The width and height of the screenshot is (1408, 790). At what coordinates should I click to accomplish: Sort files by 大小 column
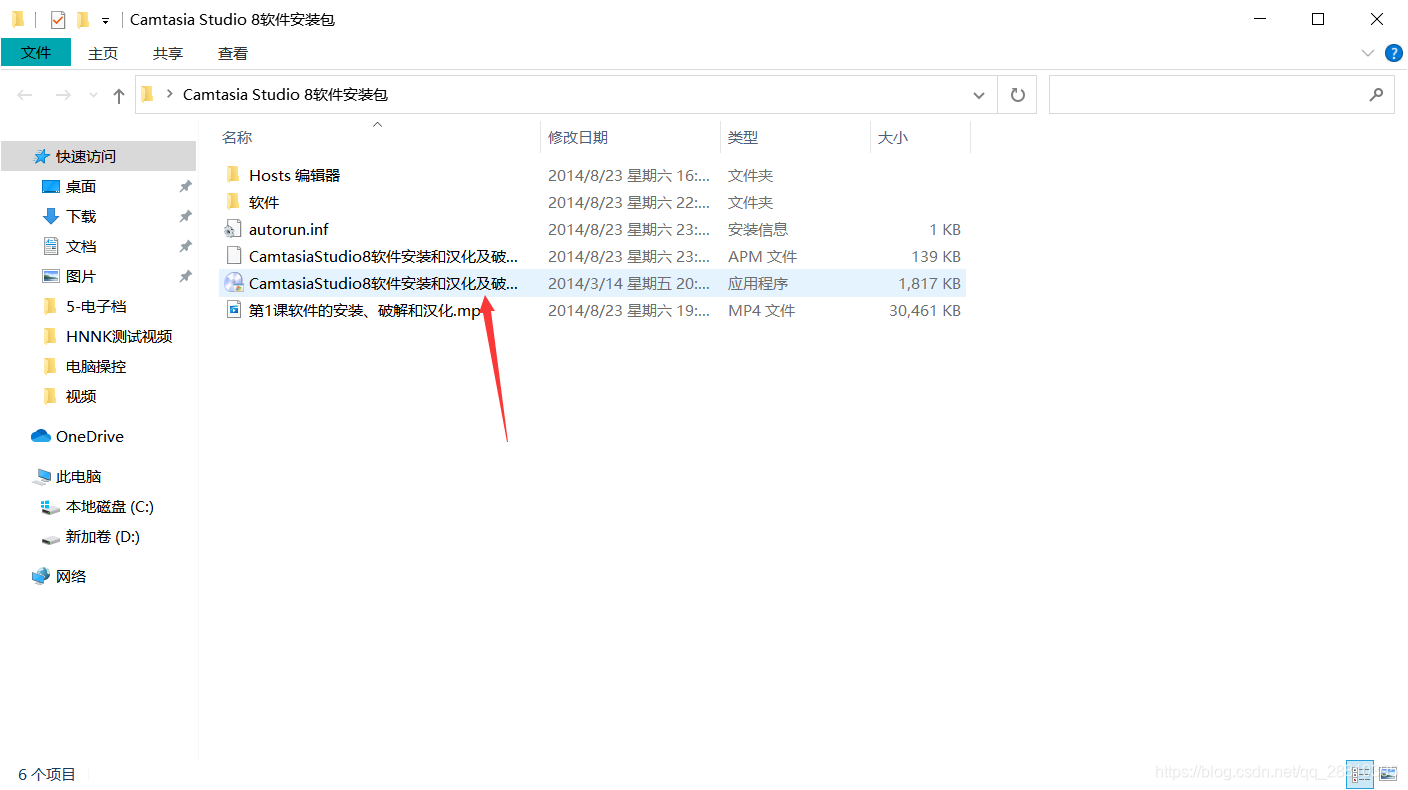(893, 137)
